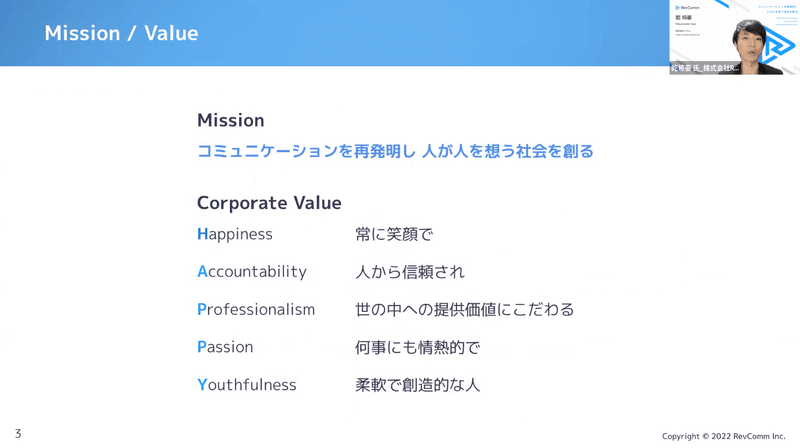
Task: Click the Professionalism value label
Action: tap(256, 309)
